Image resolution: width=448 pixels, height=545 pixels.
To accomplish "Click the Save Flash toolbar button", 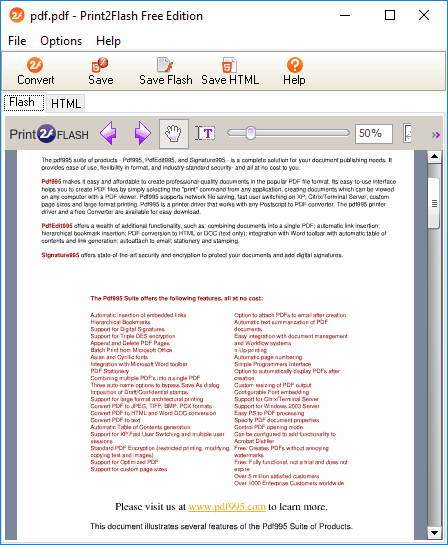I will (x=165, y=72).
